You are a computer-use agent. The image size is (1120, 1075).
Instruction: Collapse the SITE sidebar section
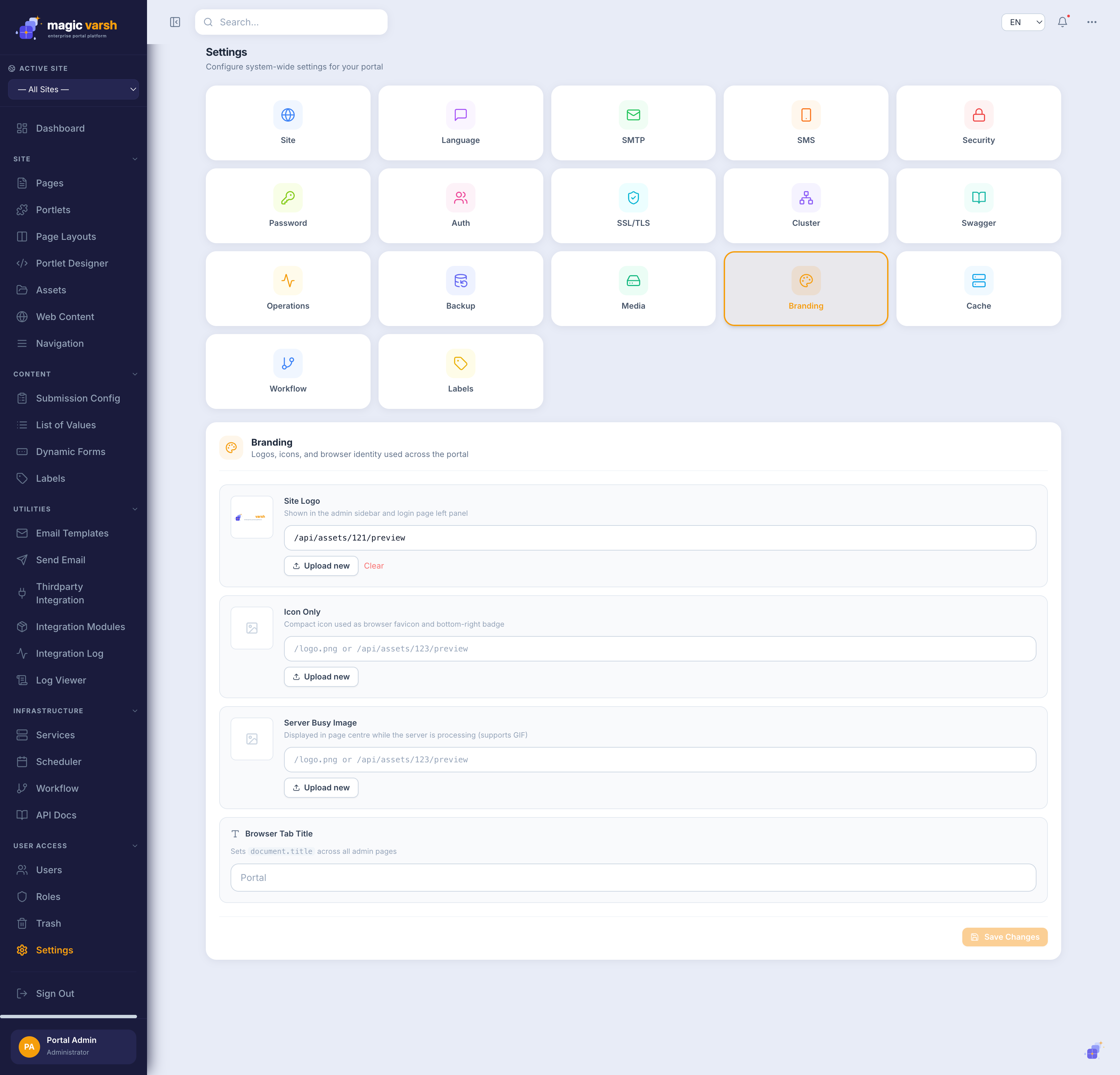[135, 159]
